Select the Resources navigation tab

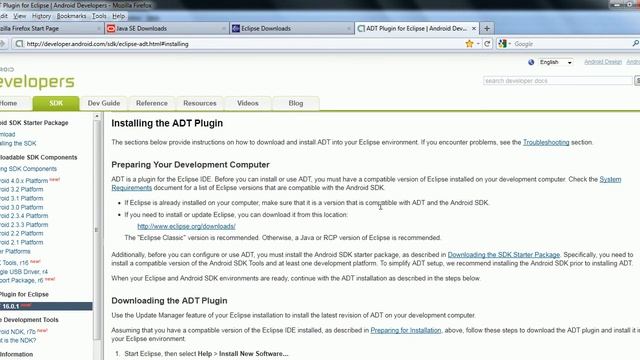click(200, 103)
